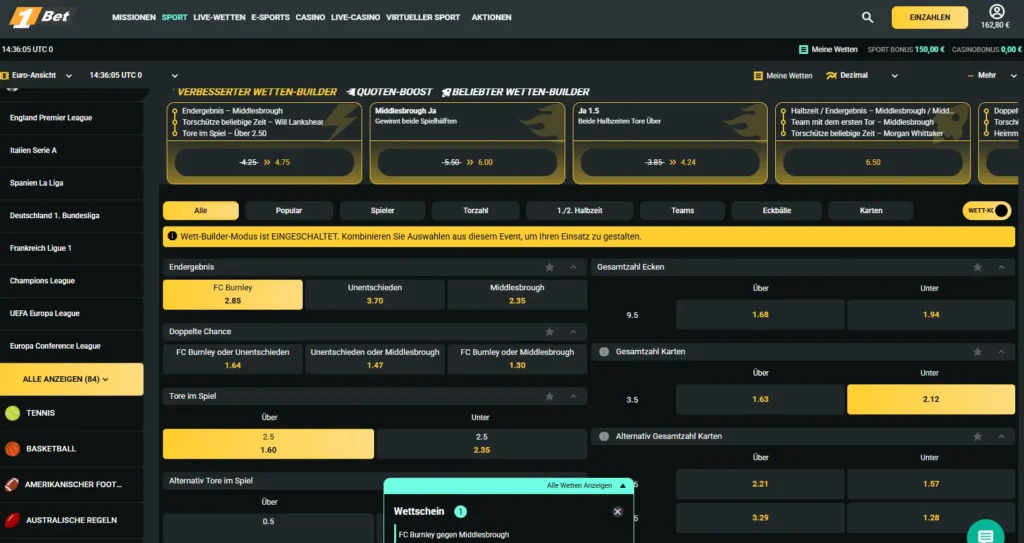Open the 1Bet logo home page

click(x=40, y=17)
